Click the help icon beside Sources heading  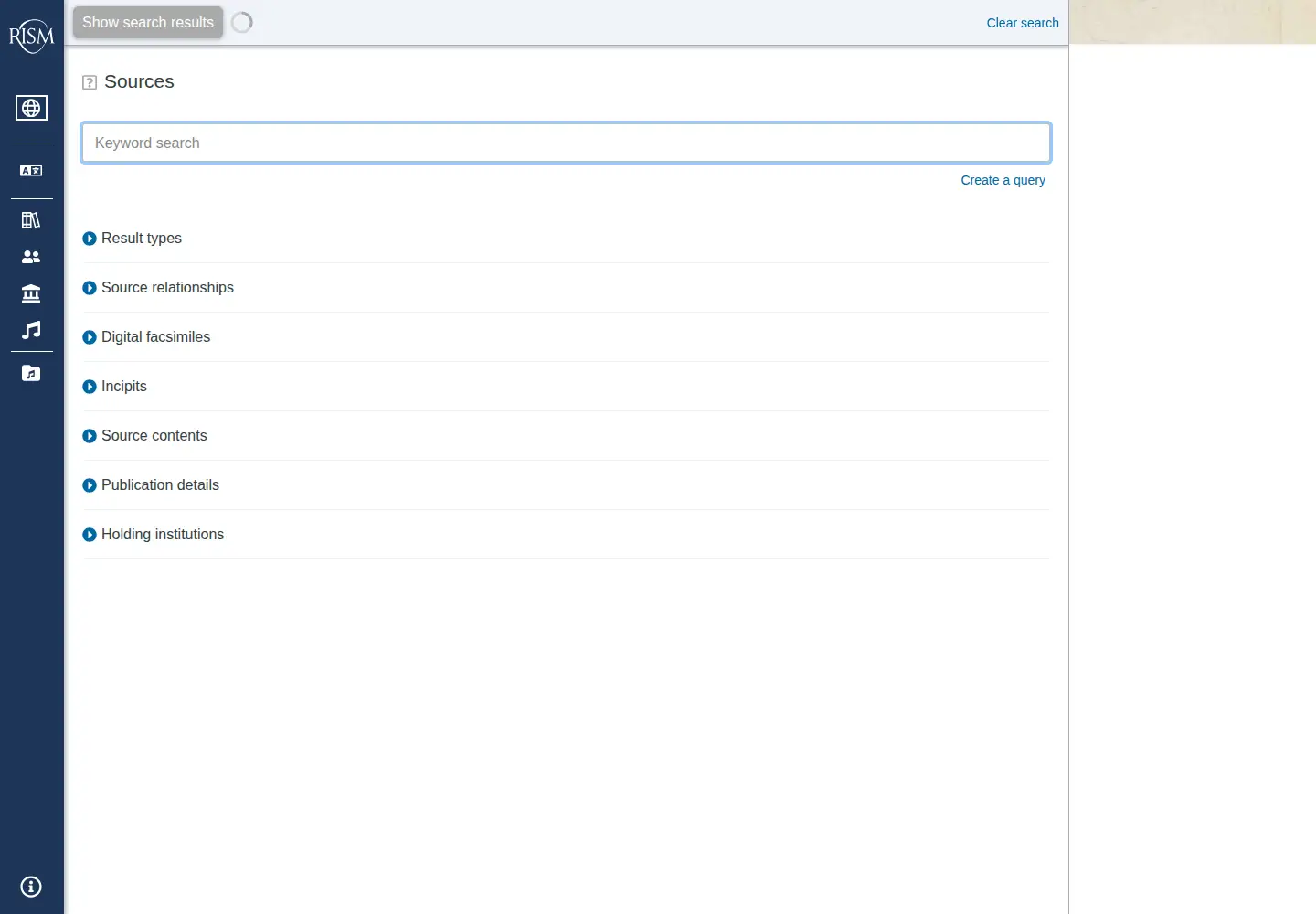tap(90, 82)
